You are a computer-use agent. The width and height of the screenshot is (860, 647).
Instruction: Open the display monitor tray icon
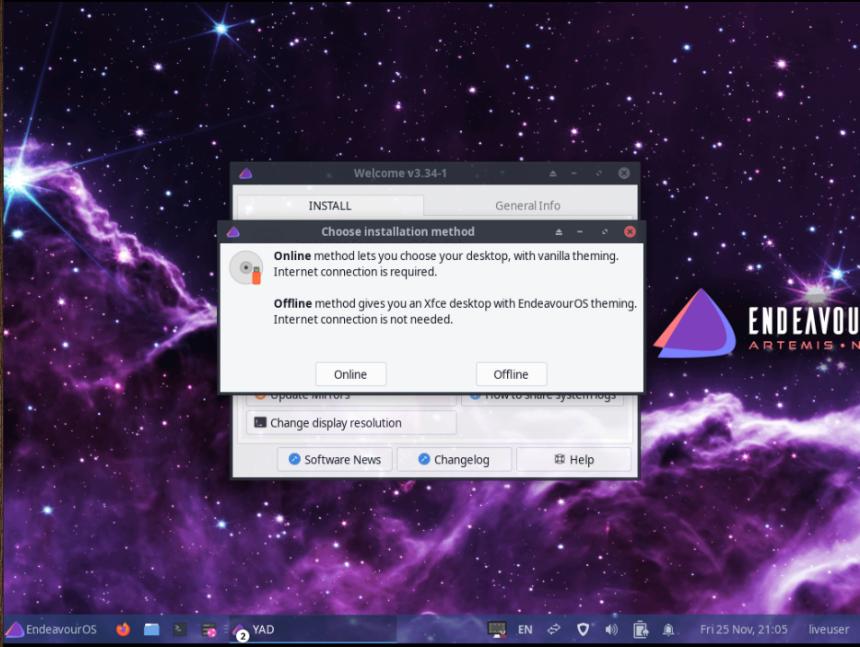497,629
